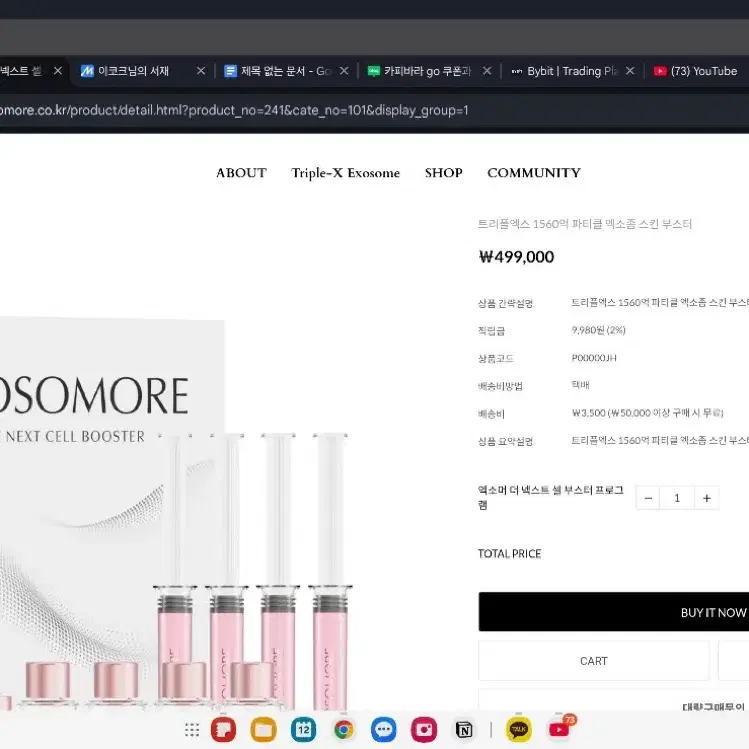
Task: Click the ₩499,000 price text
Action: coord(516,257)
